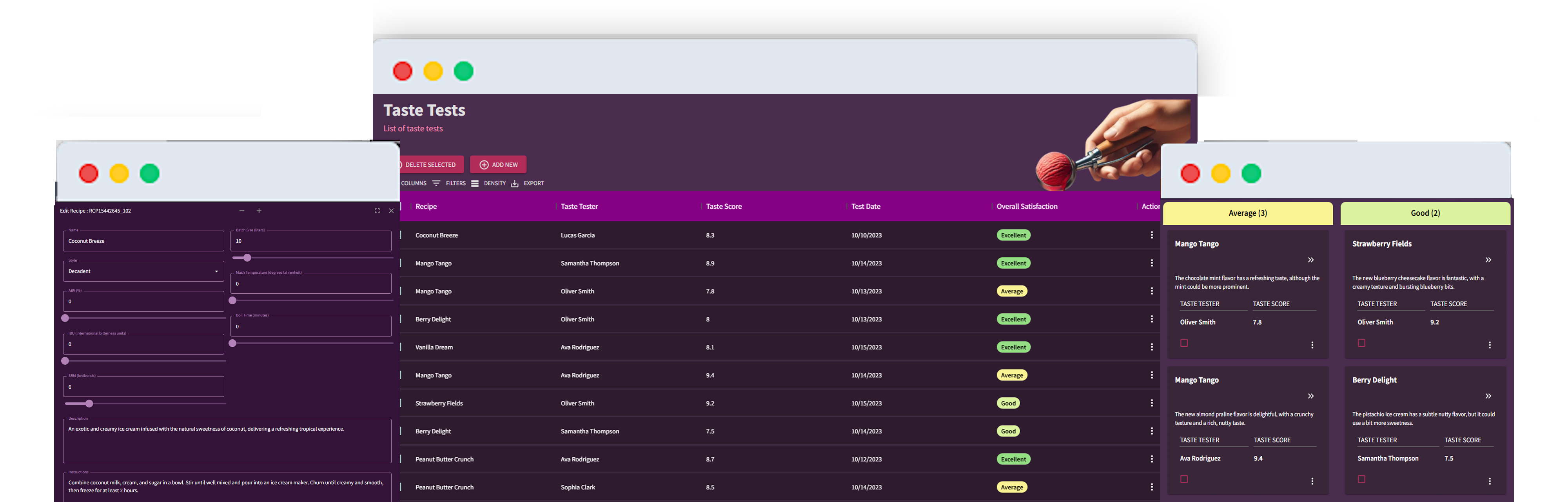This screenshot has height=502, width=1568.
Task: Check the box on the Berry Delight card
Action: [1362, 479]
